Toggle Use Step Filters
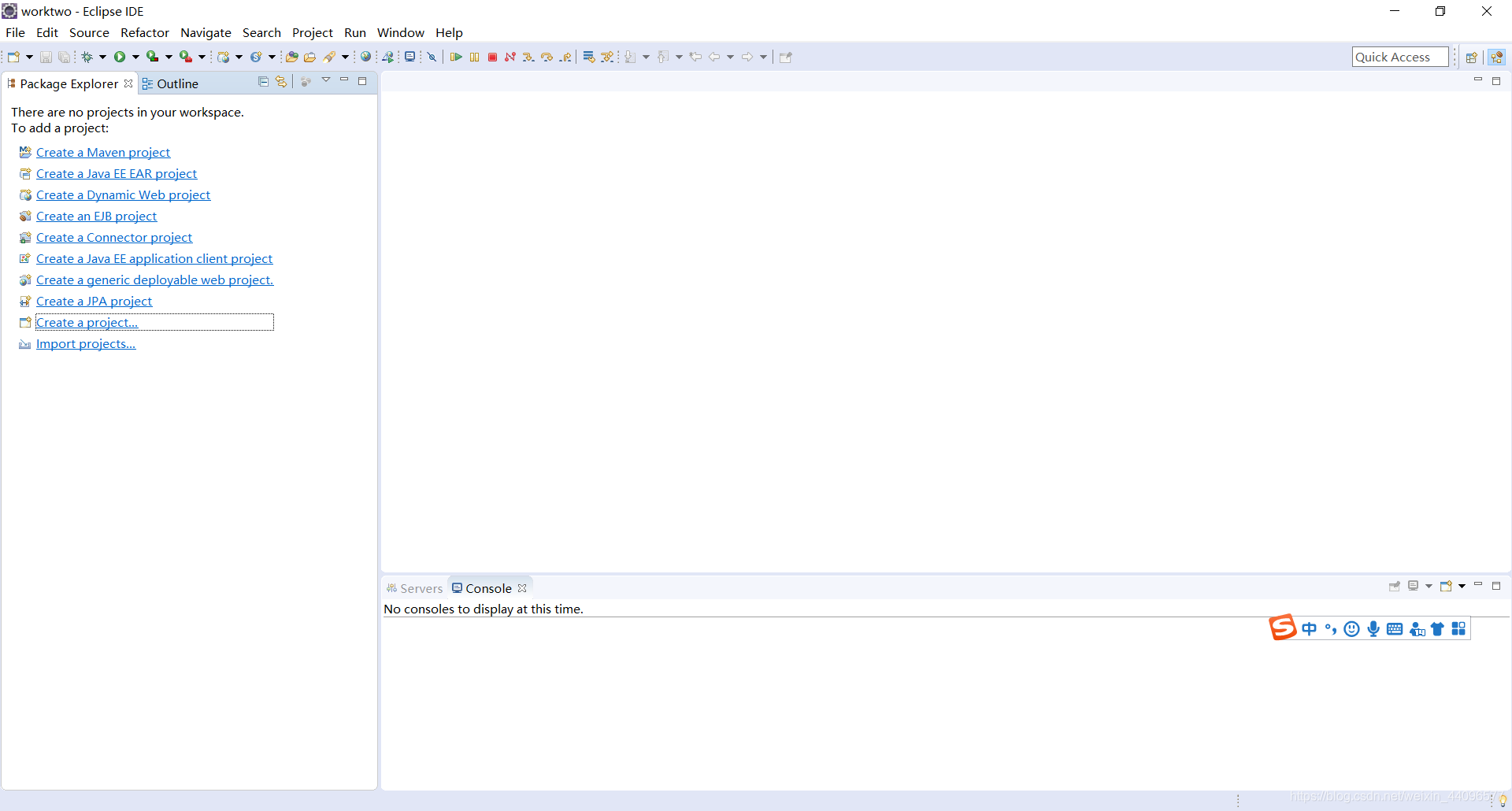Viewport: 1512px width, 811px height. 607,57
